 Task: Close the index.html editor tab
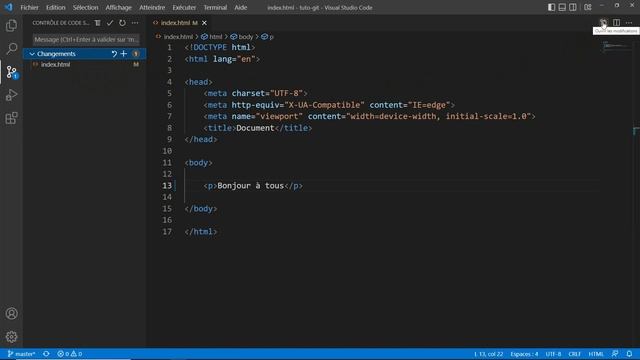204,23
